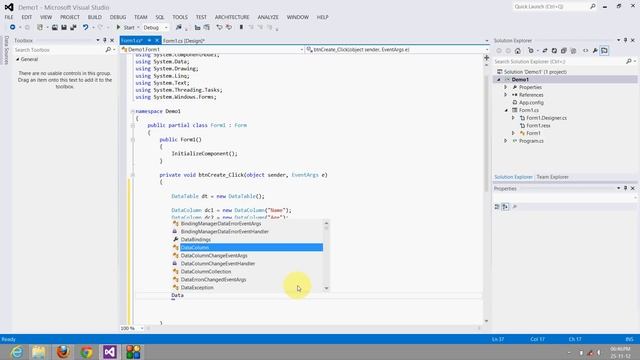Click the Alphabetical icon in Properties panel
The width and height of the screenshot is (640, 360).
505,207
